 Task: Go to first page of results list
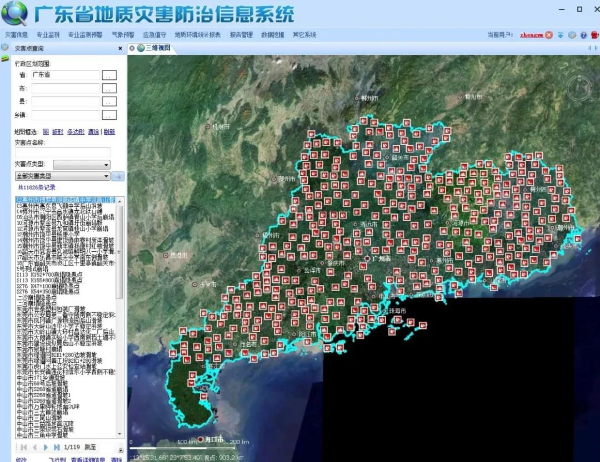pos(24,447)
